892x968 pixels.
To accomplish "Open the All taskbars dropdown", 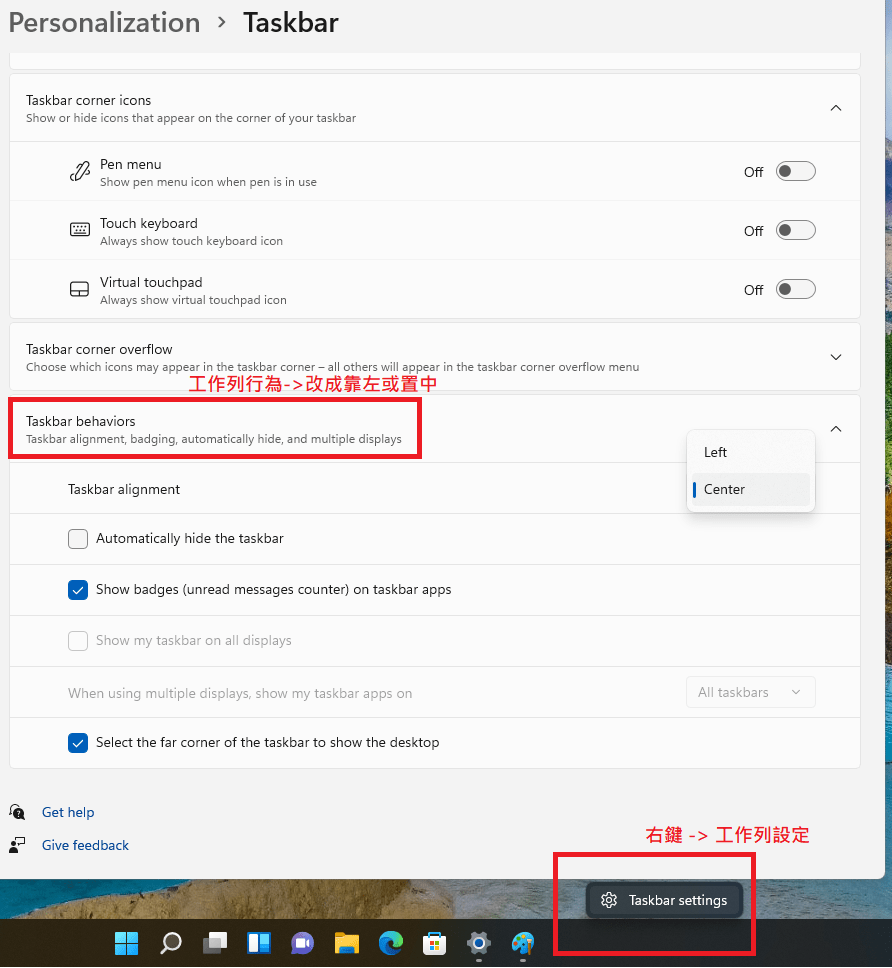I will click(750, 691).
